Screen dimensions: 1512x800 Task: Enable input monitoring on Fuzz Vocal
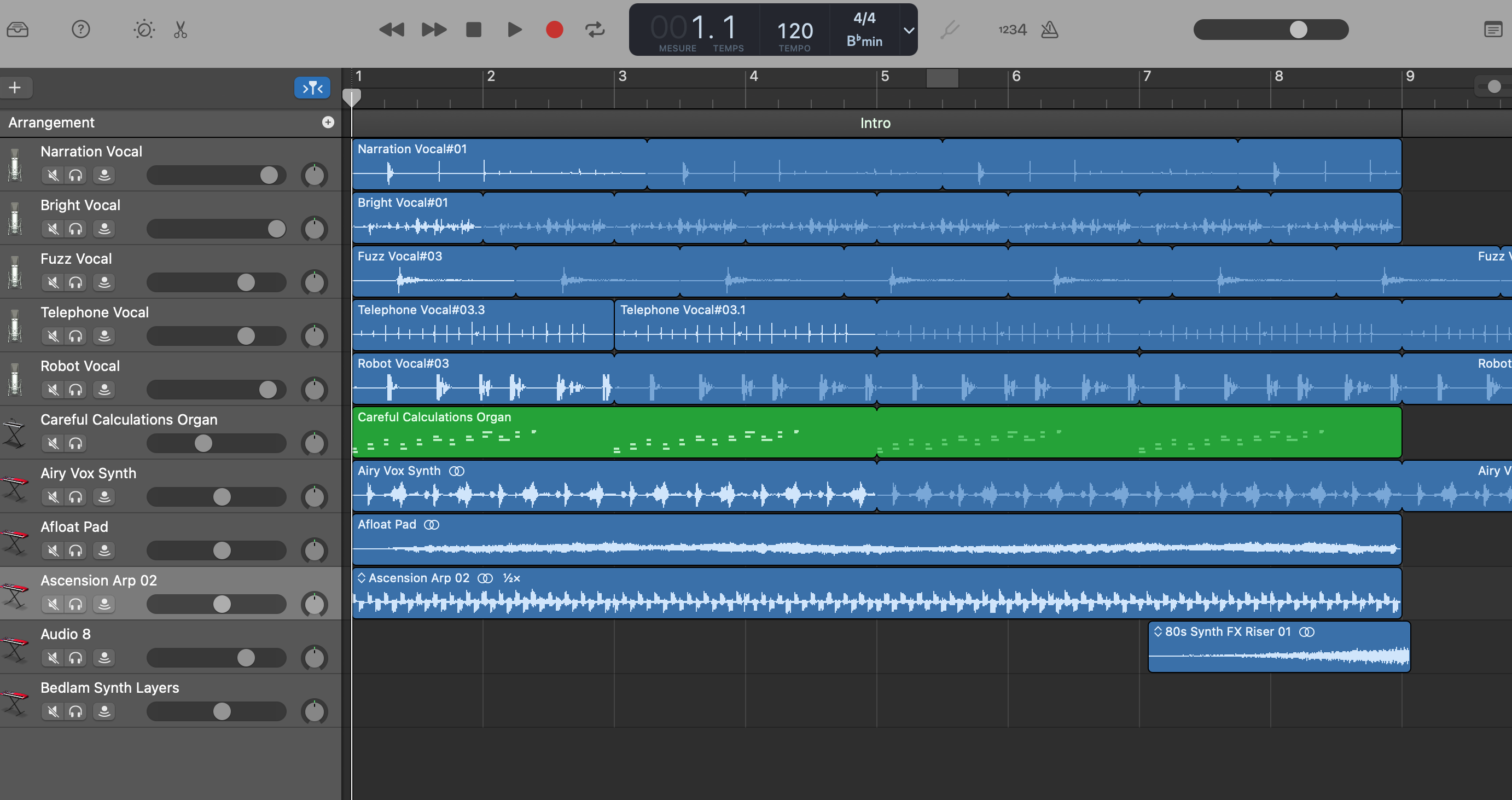(104, 282)
